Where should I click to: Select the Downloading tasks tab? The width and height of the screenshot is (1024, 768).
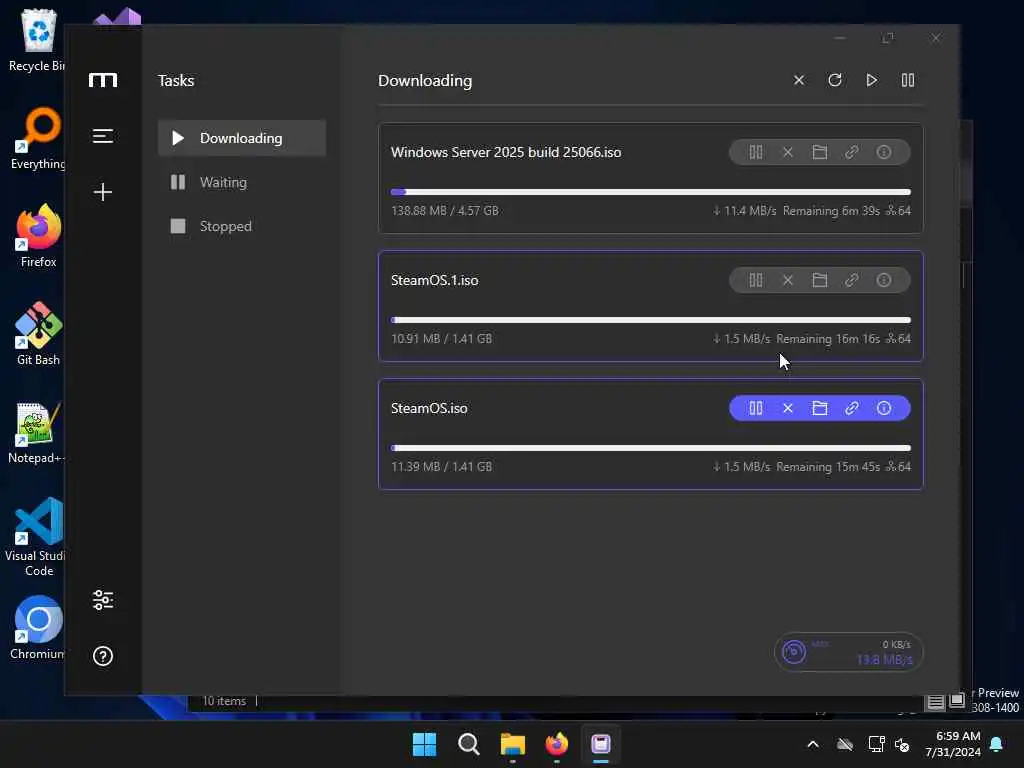[242, 138]
